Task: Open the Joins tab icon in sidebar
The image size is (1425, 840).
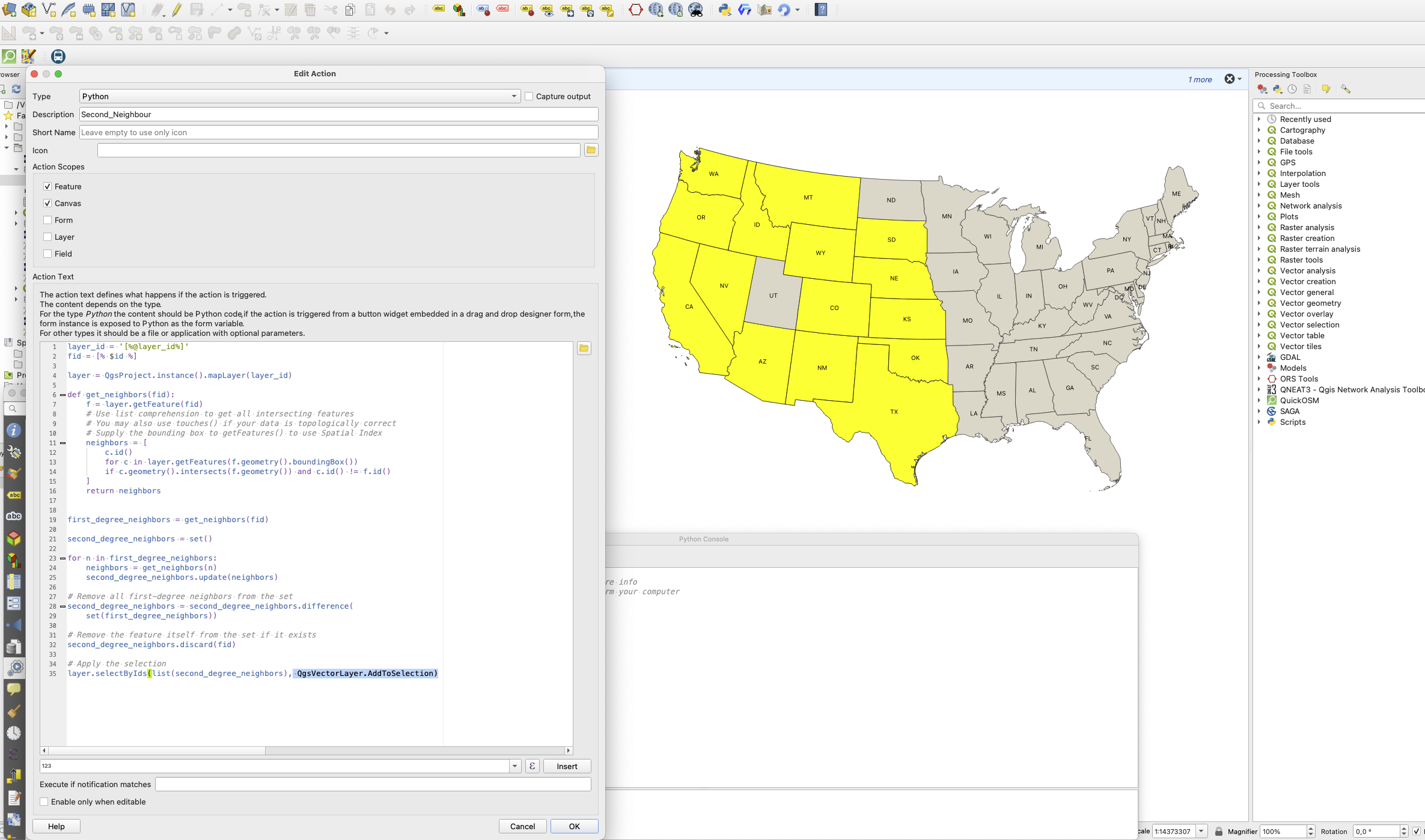Action: pyautogui.click(x=14, y=625)
